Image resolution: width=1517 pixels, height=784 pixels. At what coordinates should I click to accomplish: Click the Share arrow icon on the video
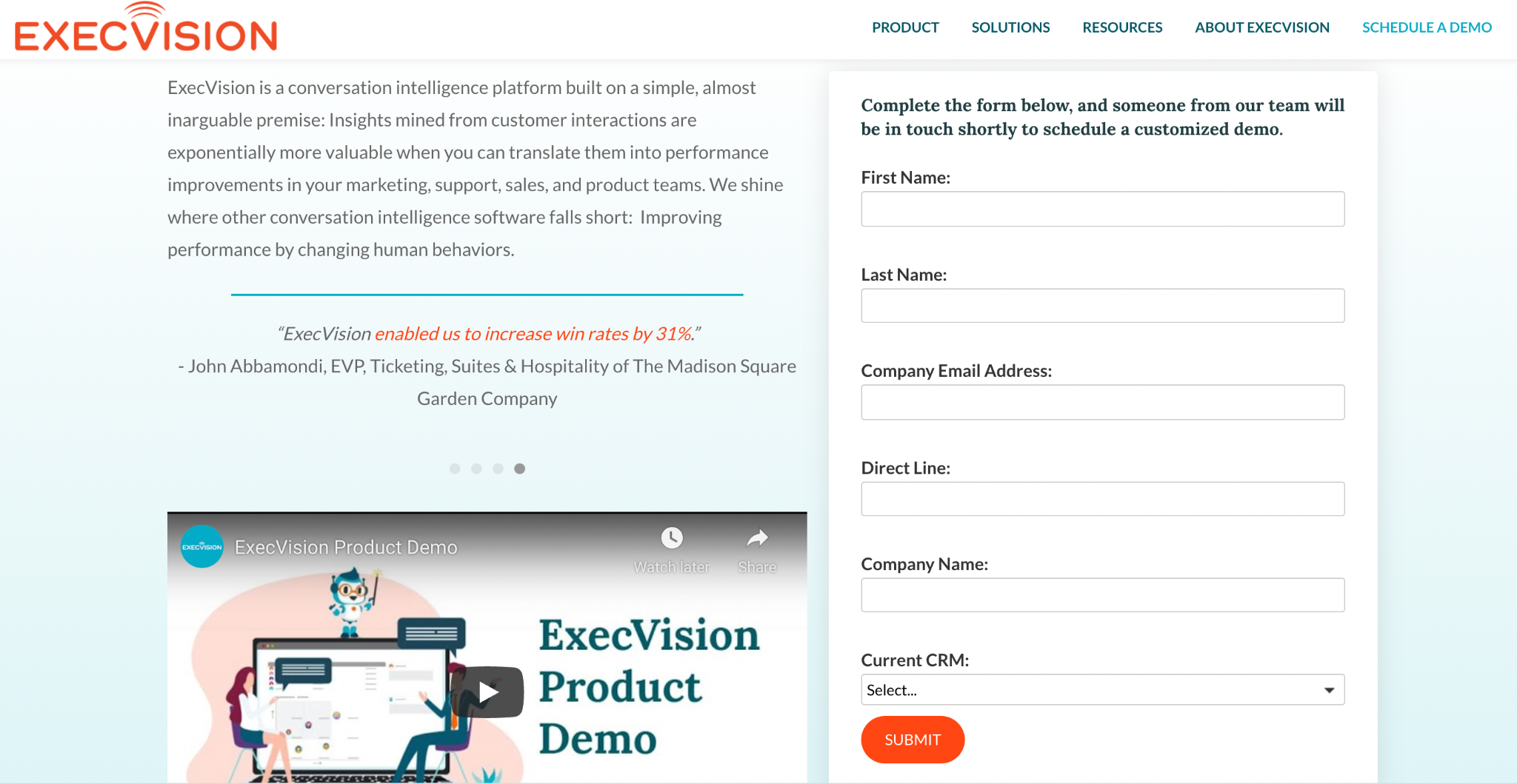(757, 538)
